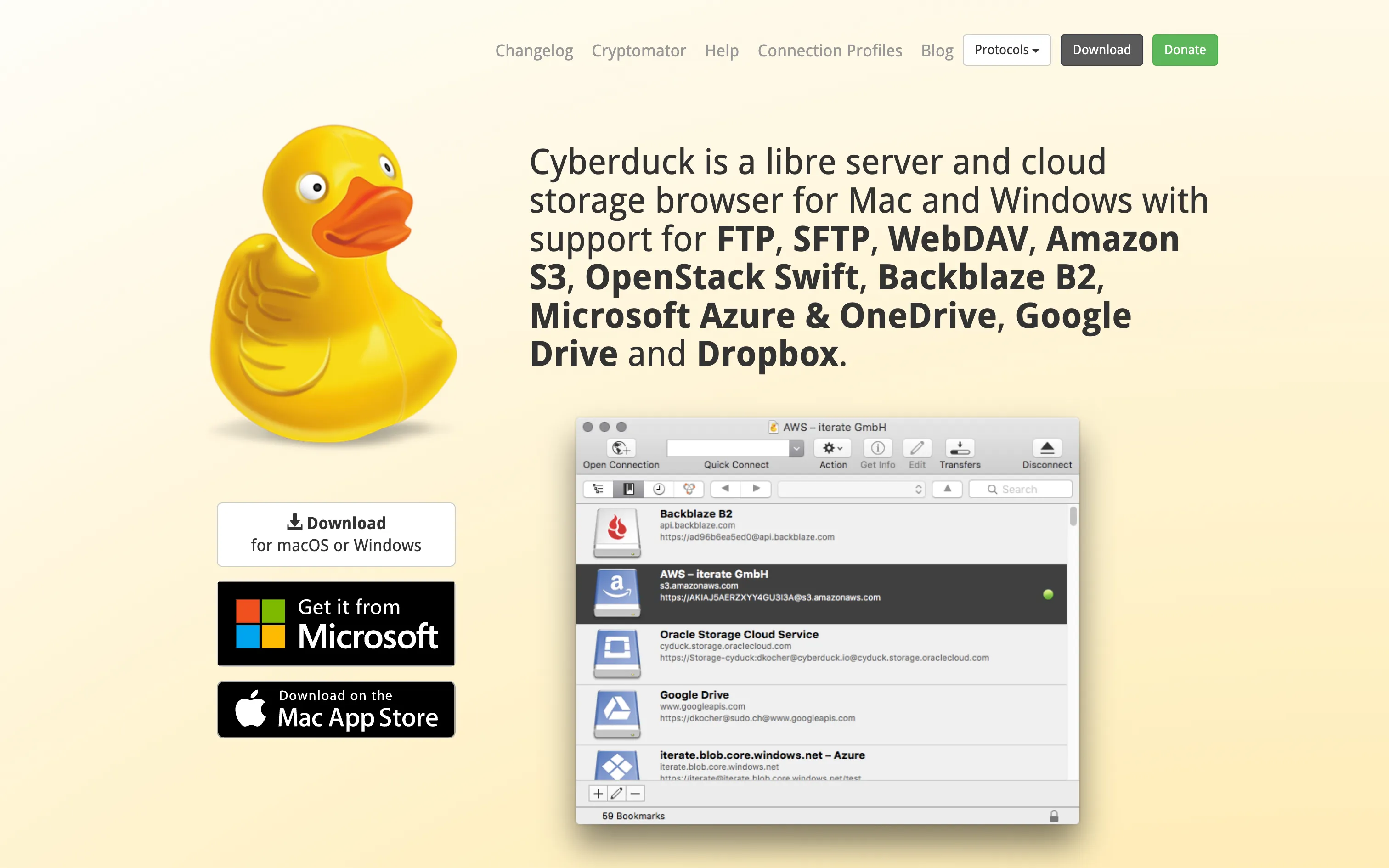1389x868 pixels.
Task: Select Backblaze B2 bookmark title
Action: 695,513
